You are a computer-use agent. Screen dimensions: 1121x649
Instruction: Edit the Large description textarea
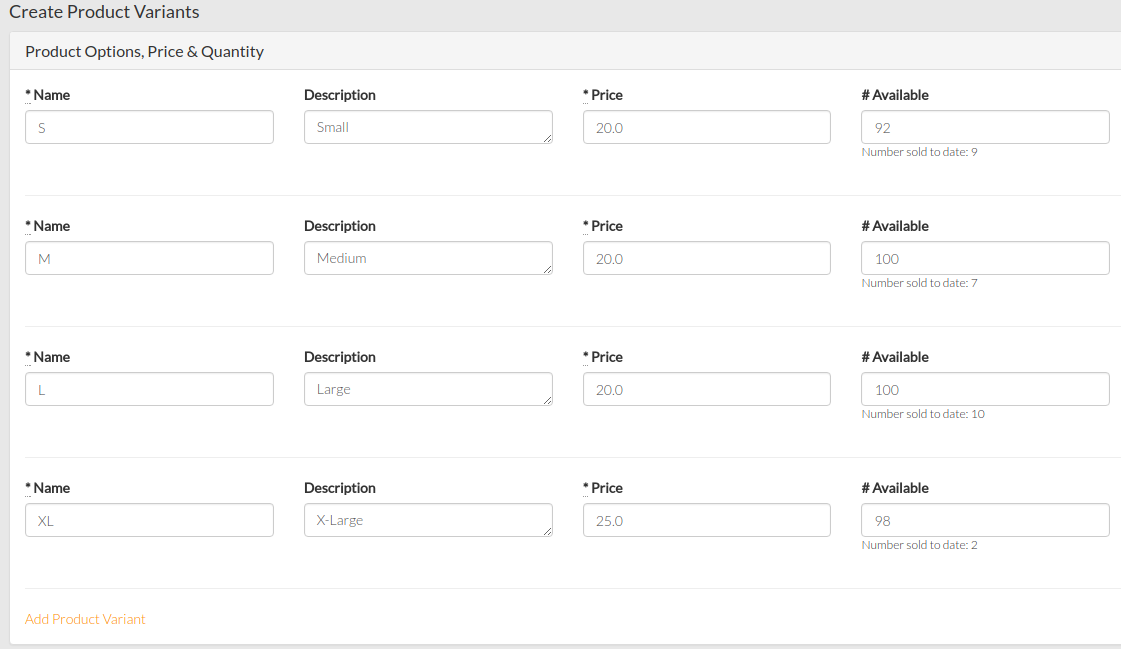coord(428,389)
